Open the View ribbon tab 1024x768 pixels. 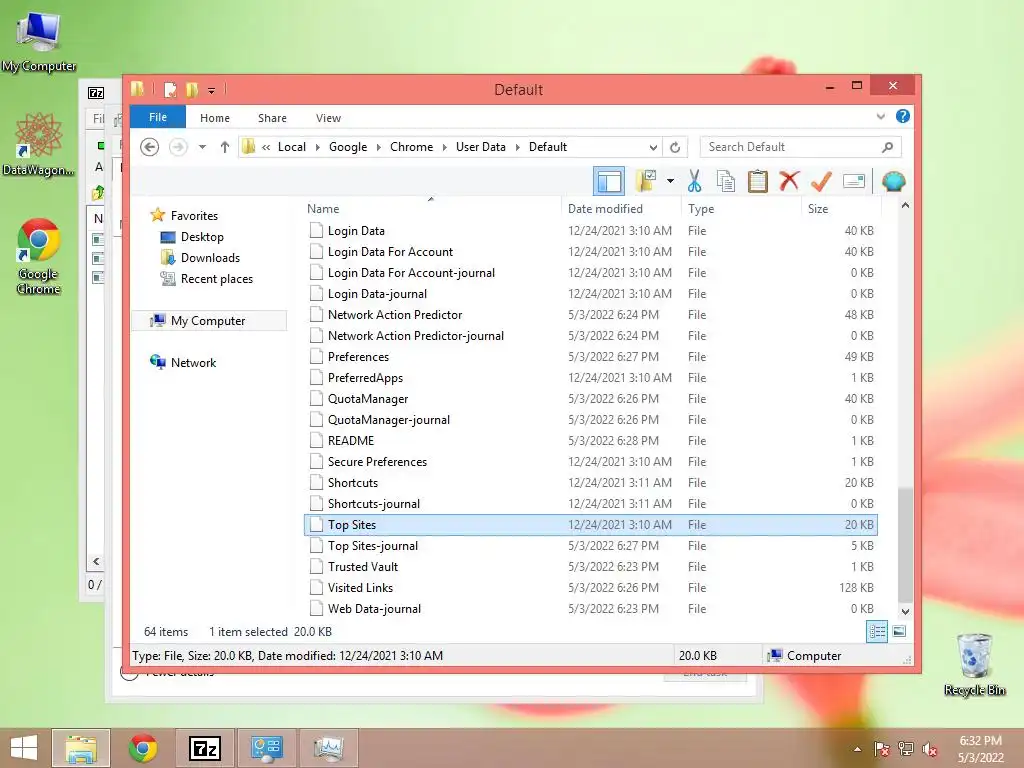pos(328,118)
